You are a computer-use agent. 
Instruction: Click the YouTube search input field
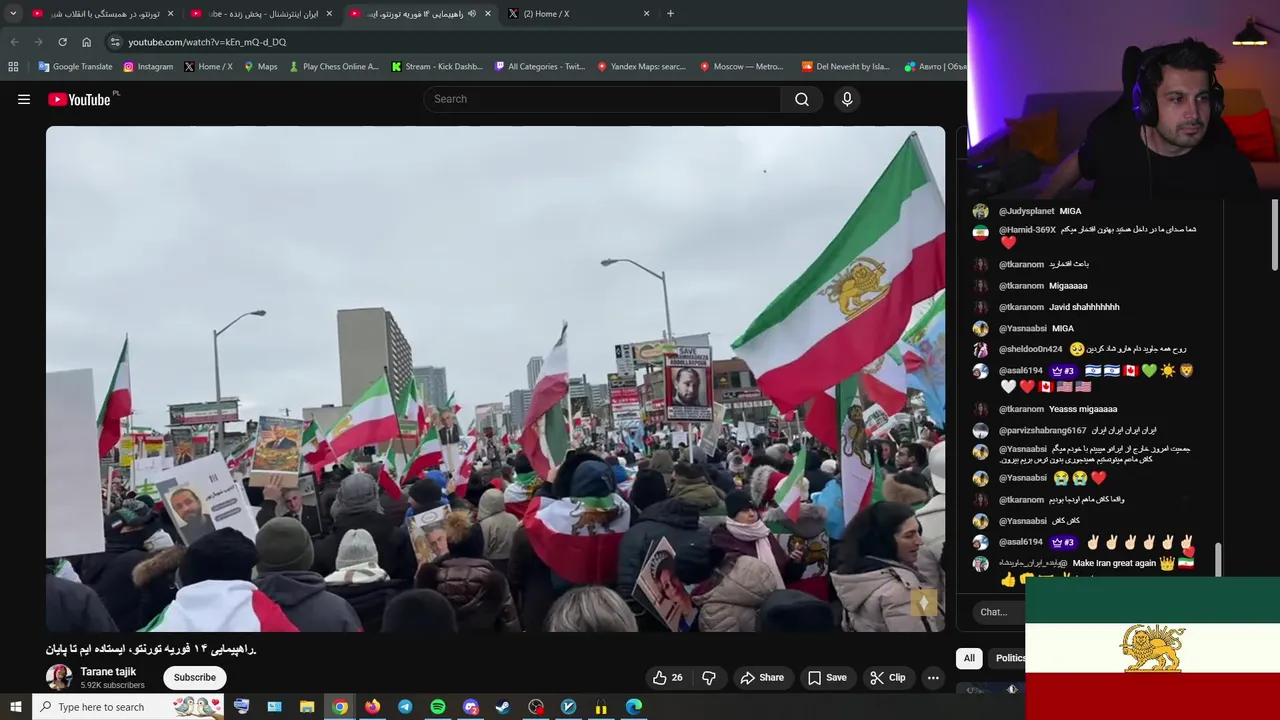tap(603, 99)
